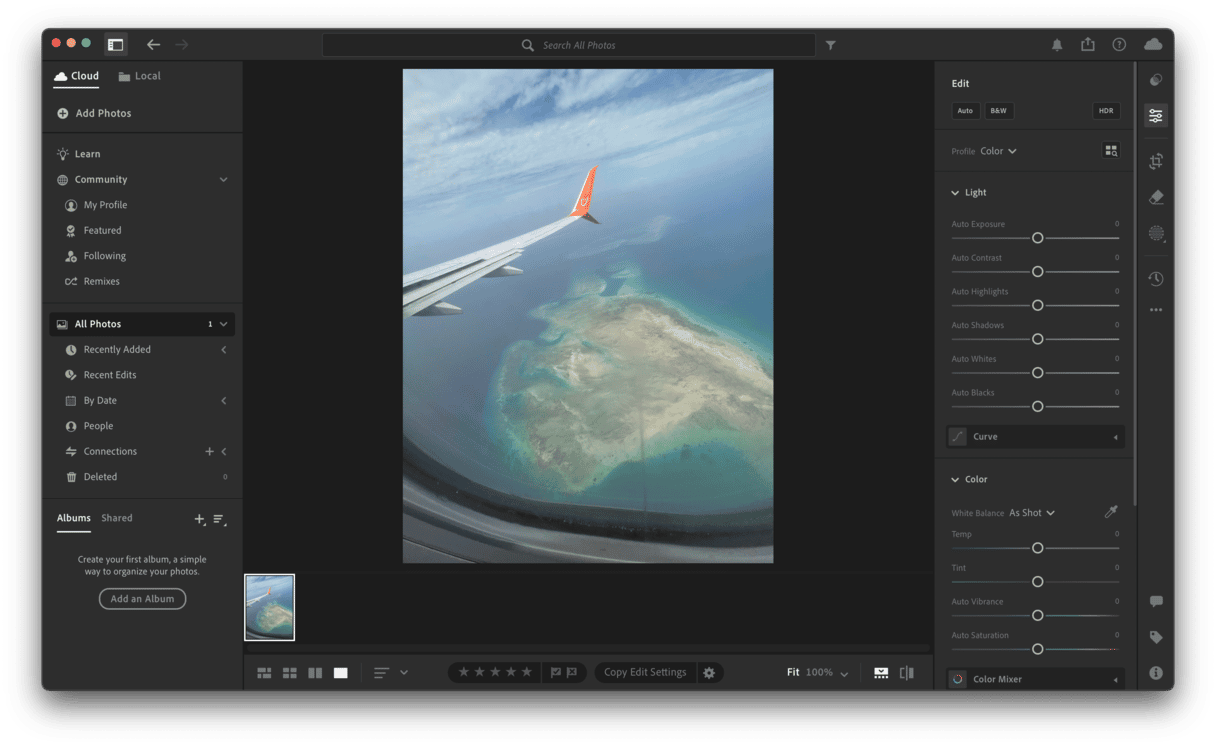Rate the photo five stars
Image resolution: width=1216 pixels, height=746 pixels.
527,672
